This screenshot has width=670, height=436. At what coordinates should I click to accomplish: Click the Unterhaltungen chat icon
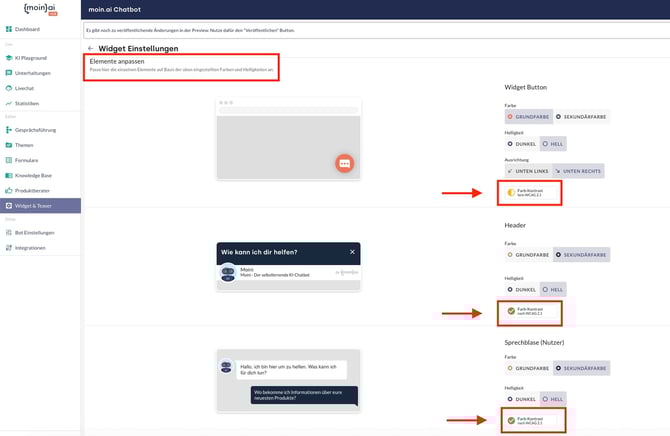click(8, 73)
